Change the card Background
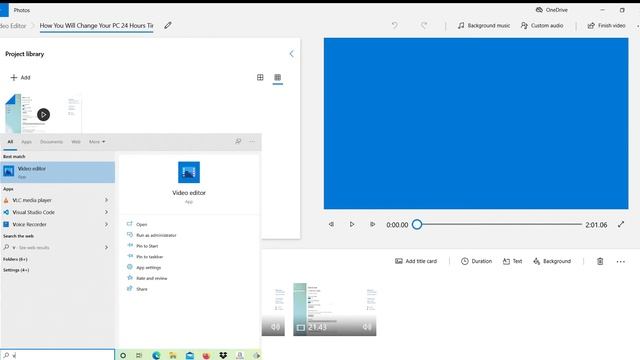Image resolution: width=640 pixels, height=360 pixels. pos(552,261)
